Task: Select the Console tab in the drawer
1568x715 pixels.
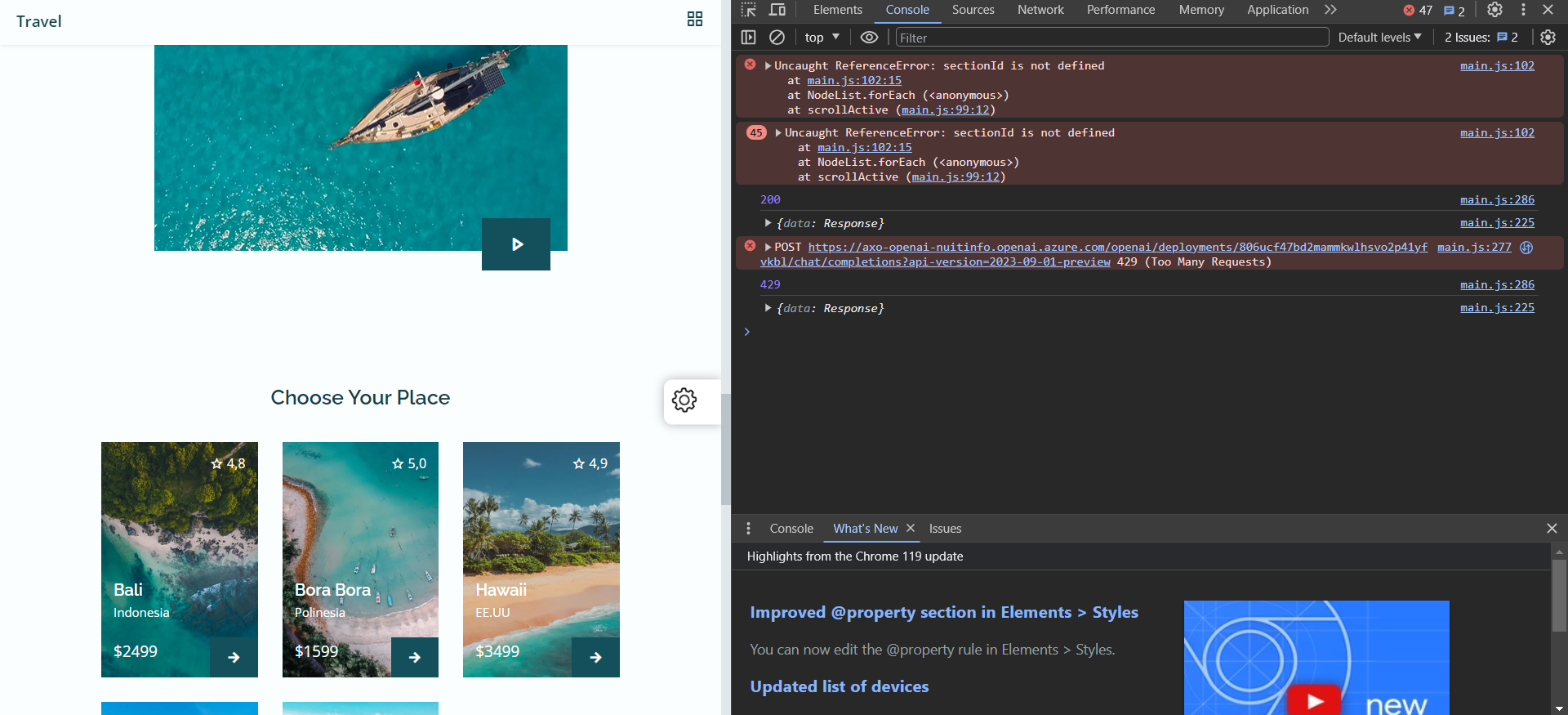Action: (791, 529)
